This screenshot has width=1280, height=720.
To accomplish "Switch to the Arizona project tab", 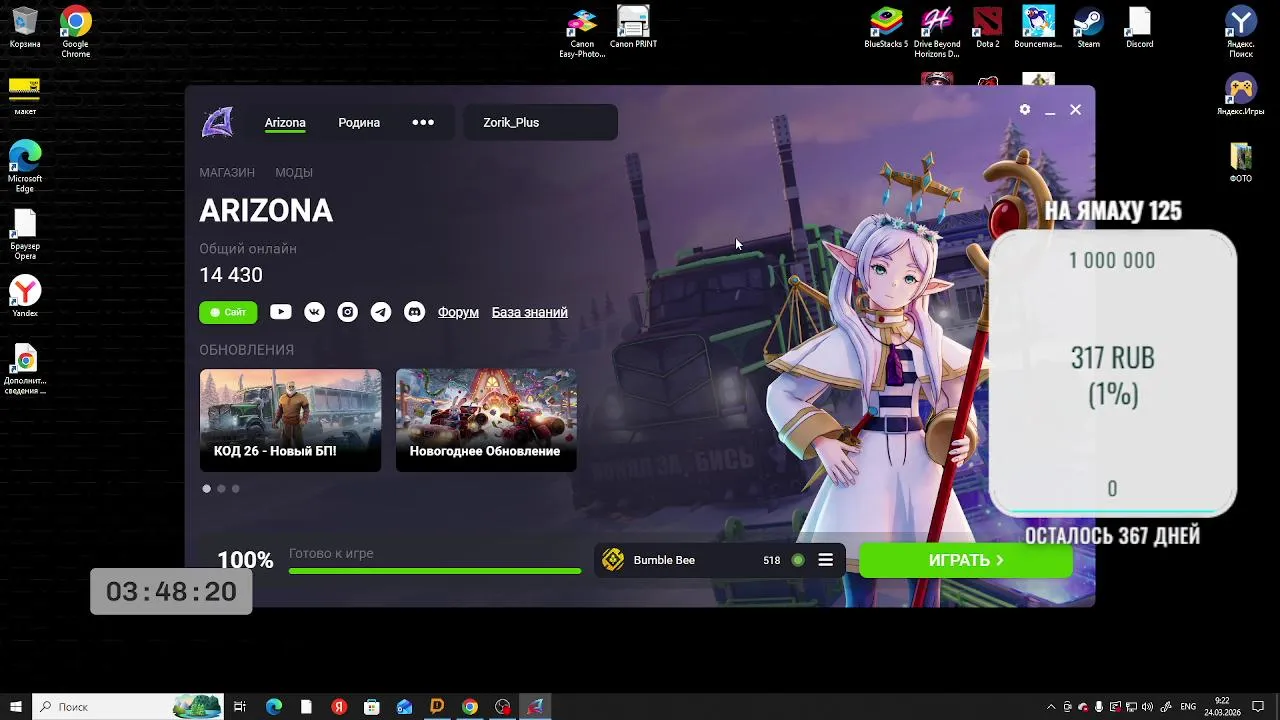I will [285, 123].
